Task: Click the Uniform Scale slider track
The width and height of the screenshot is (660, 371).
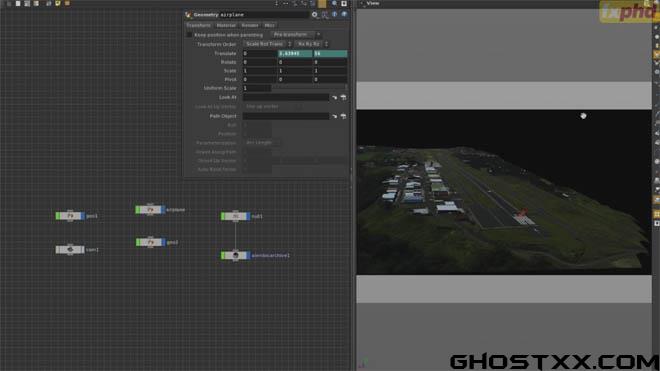Action: [309, 88]
